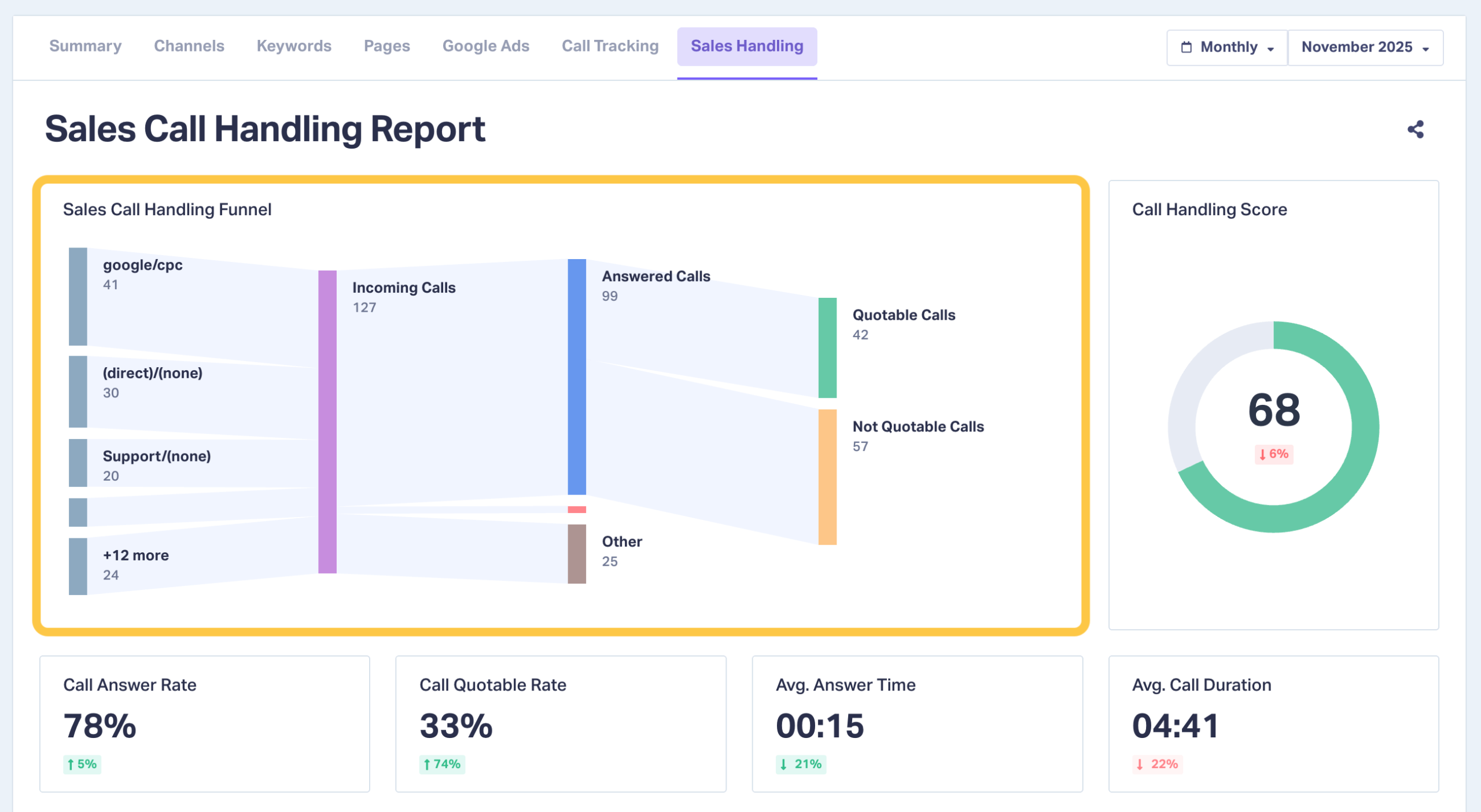Click the google/cpc source node
The width and height of the screenshot is (1481, 812).
pos(78,296)
